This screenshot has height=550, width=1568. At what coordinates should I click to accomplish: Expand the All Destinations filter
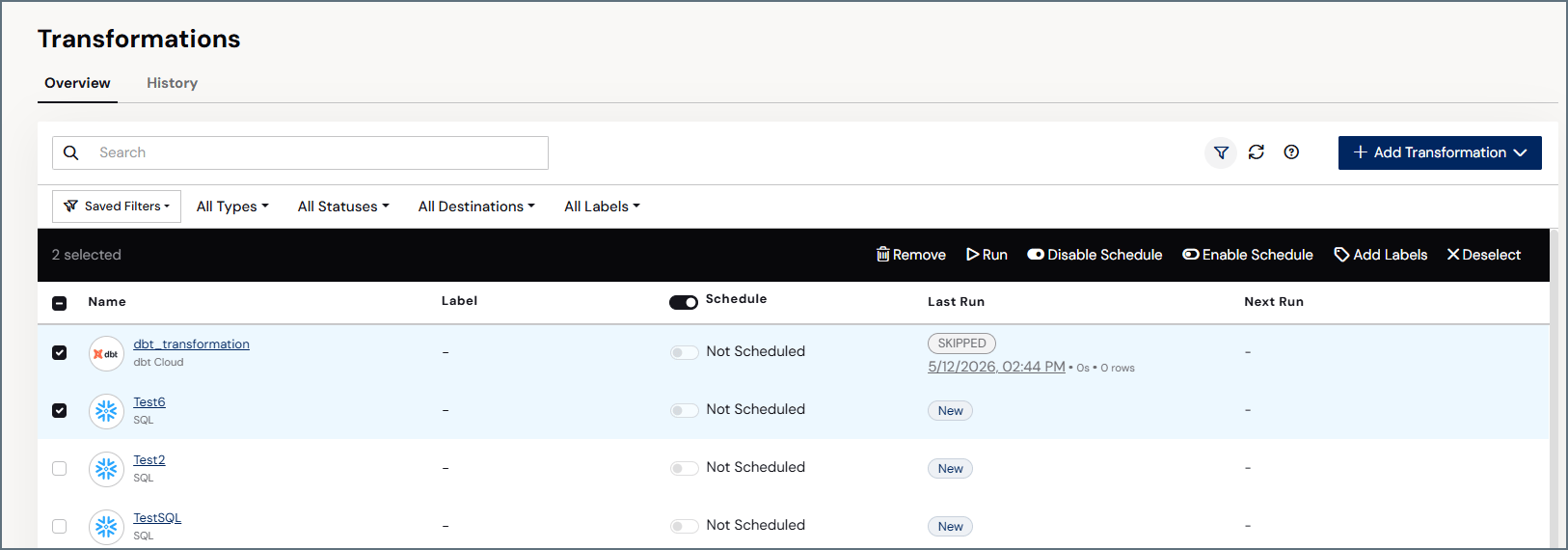(476, 206)
